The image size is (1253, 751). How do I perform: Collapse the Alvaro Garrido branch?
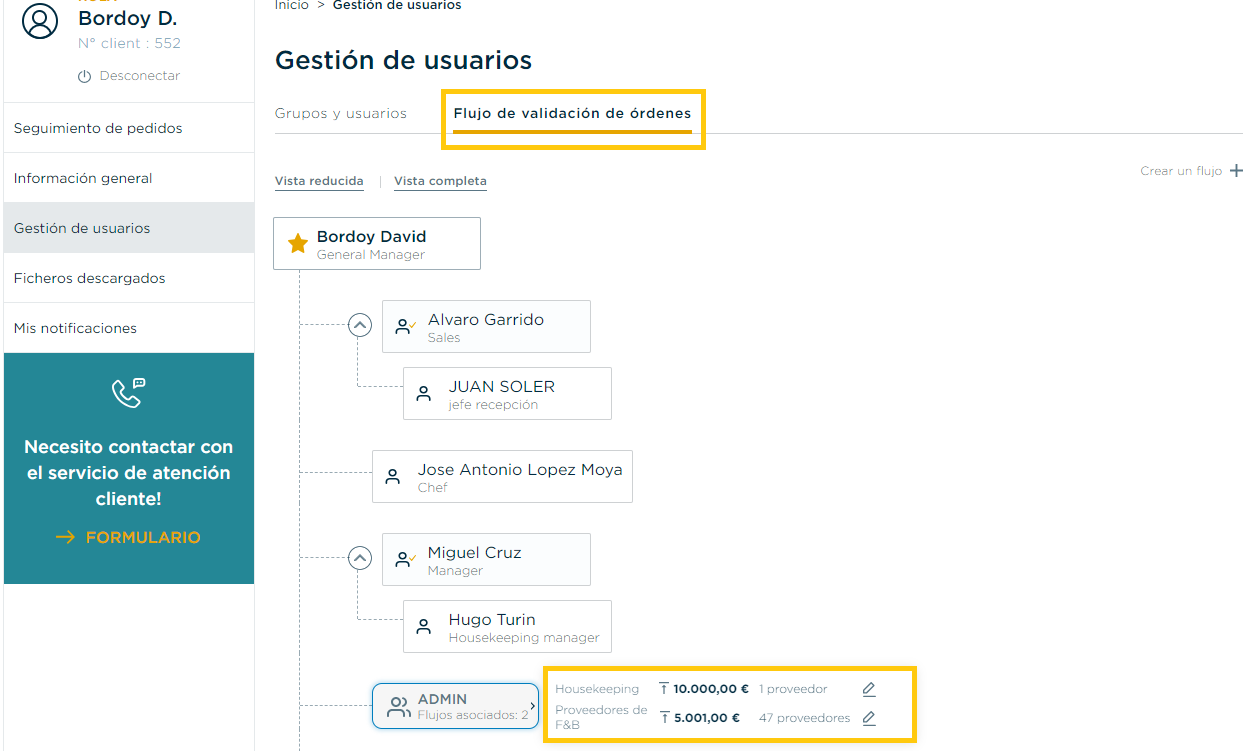360,325
